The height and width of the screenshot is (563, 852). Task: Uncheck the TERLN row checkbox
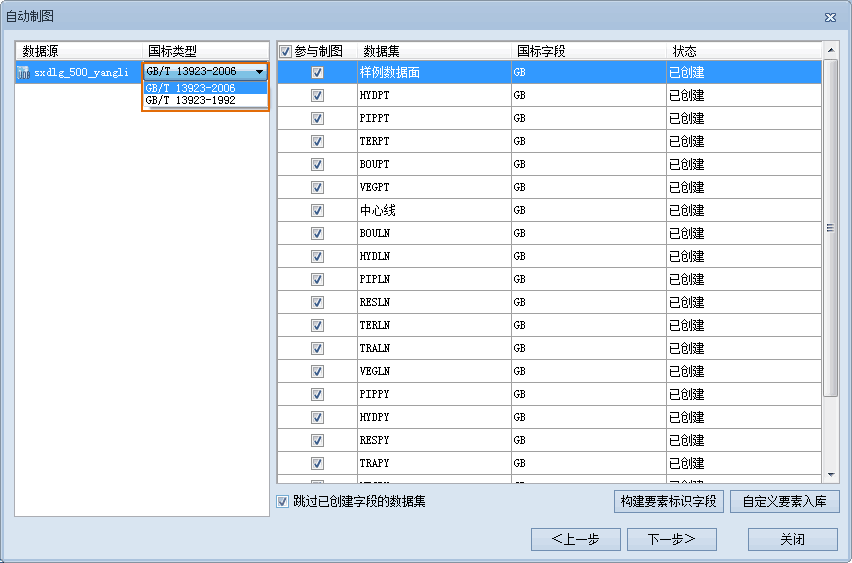point(317,326)
